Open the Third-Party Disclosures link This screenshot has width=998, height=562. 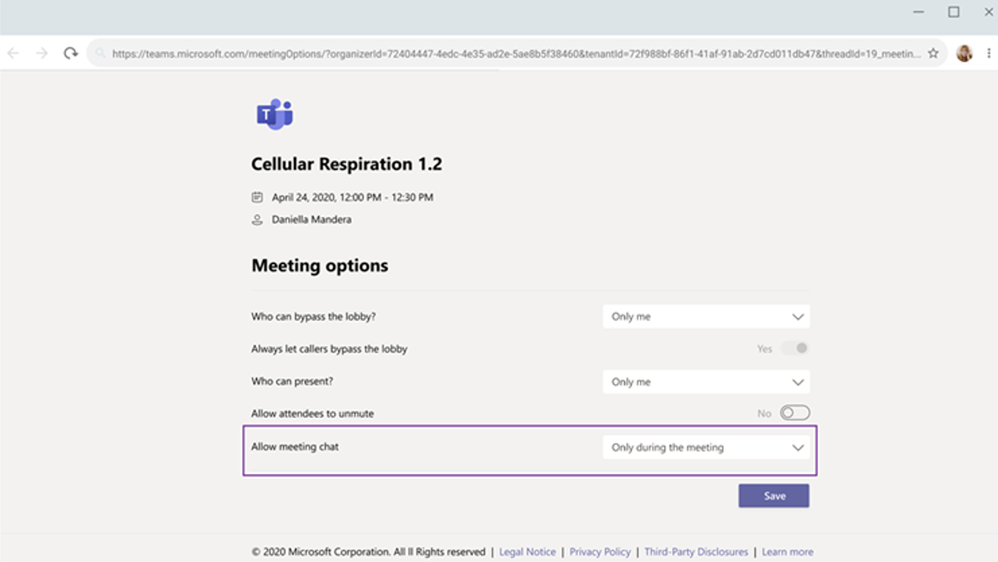click(696, 552)
